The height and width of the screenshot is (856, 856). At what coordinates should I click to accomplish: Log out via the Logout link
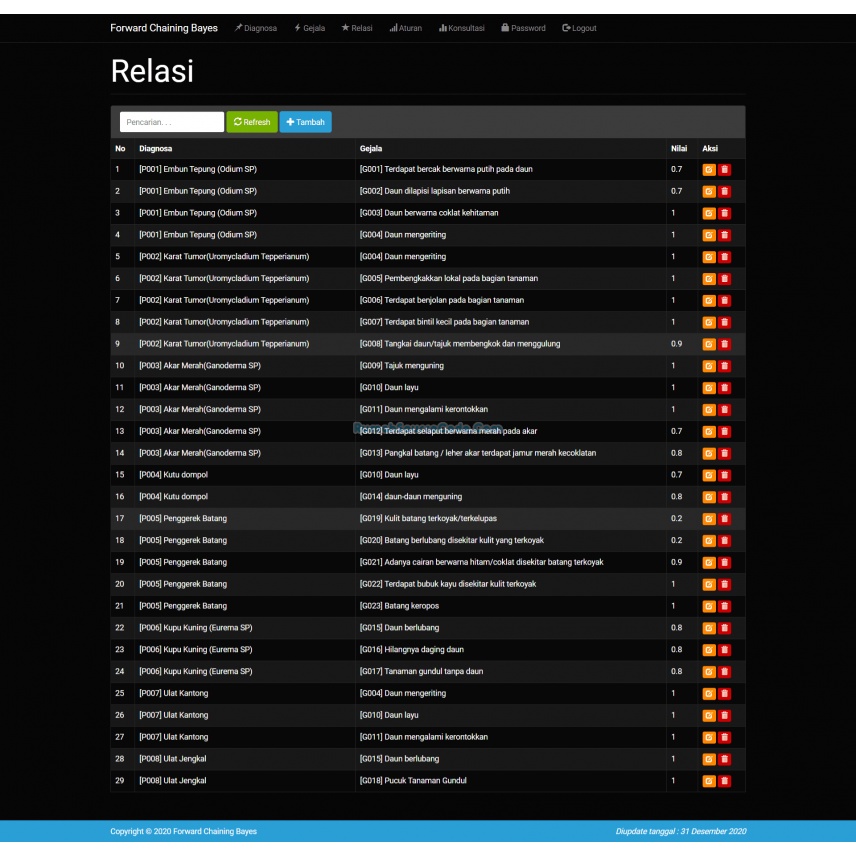pos(579,28)
